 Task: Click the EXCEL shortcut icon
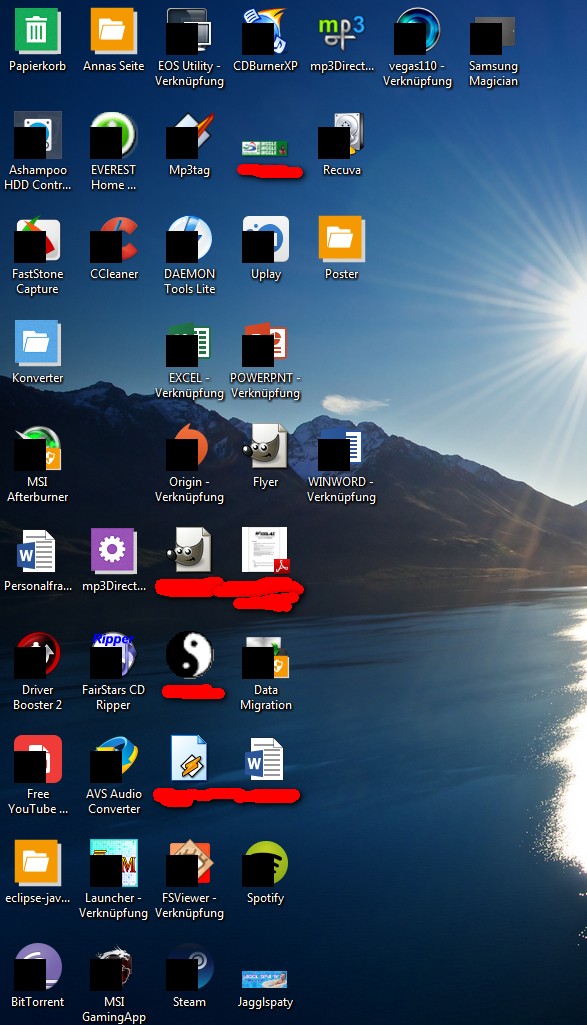[x=189, y=343]
